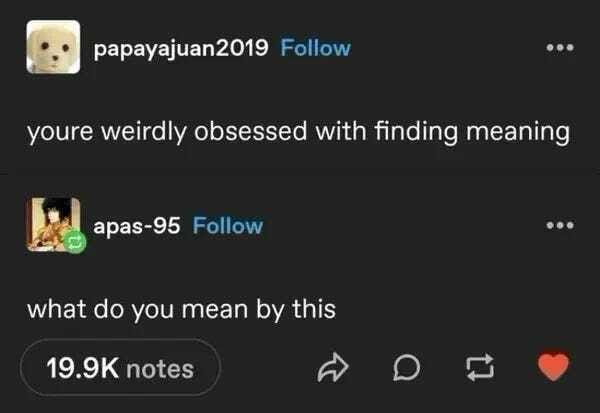Open the papayajuan2019 post options menu
This screenshot has width=600, height=413.
pos(560,48)
